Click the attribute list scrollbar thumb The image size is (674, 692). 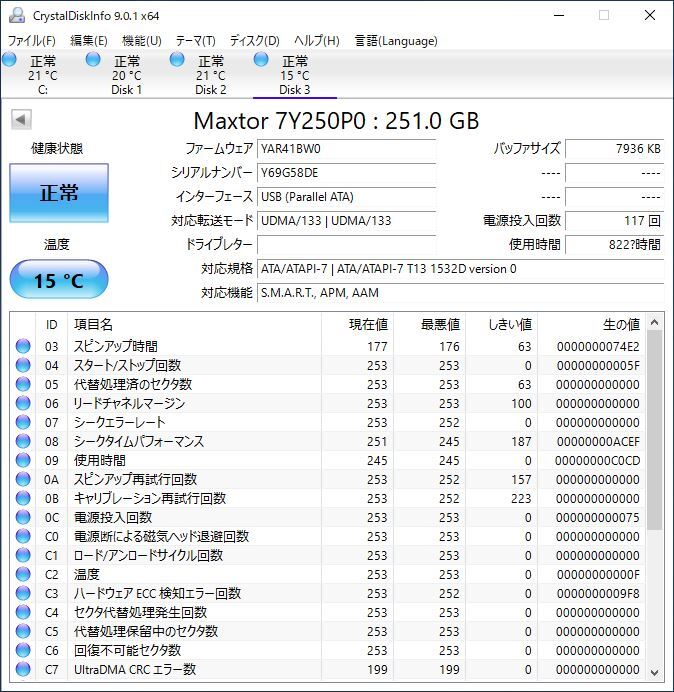655,430
